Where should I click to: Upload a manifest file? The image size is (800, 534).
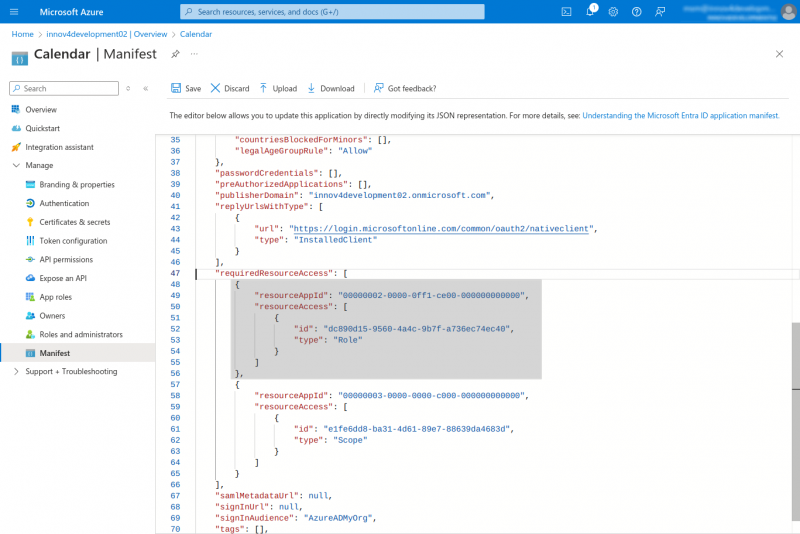(x=278, y=88)
